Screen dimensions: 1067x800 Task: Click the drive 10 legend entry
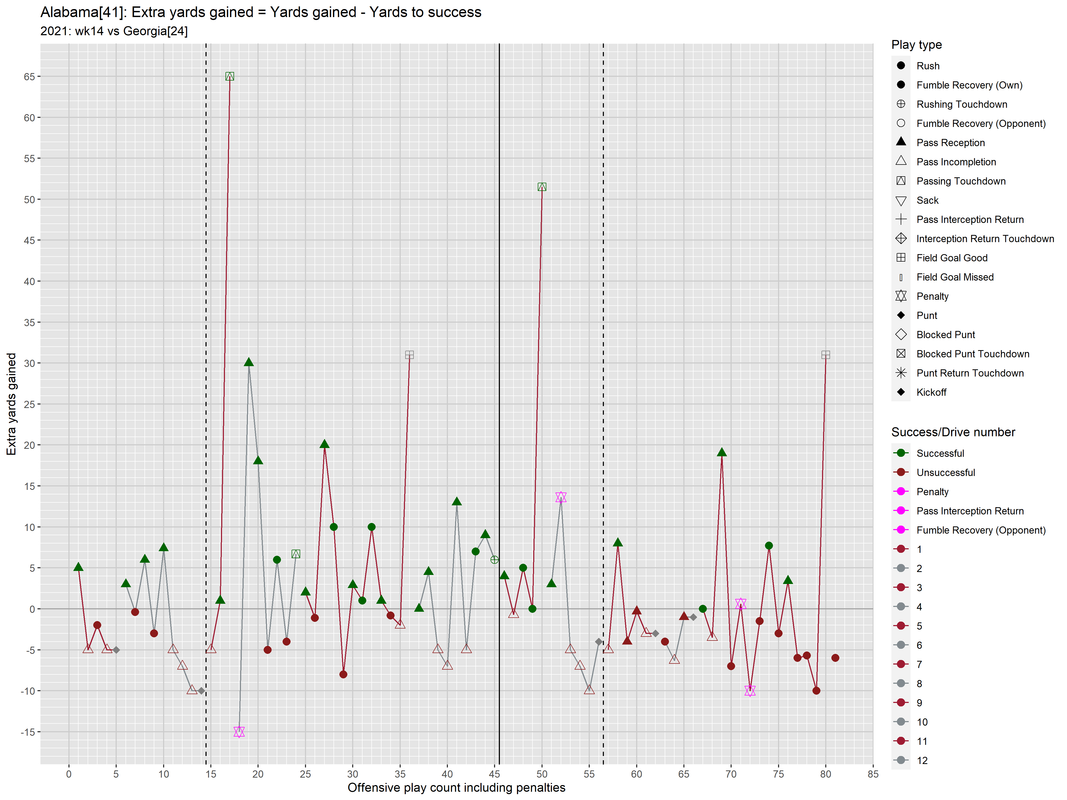coord(910,722)
